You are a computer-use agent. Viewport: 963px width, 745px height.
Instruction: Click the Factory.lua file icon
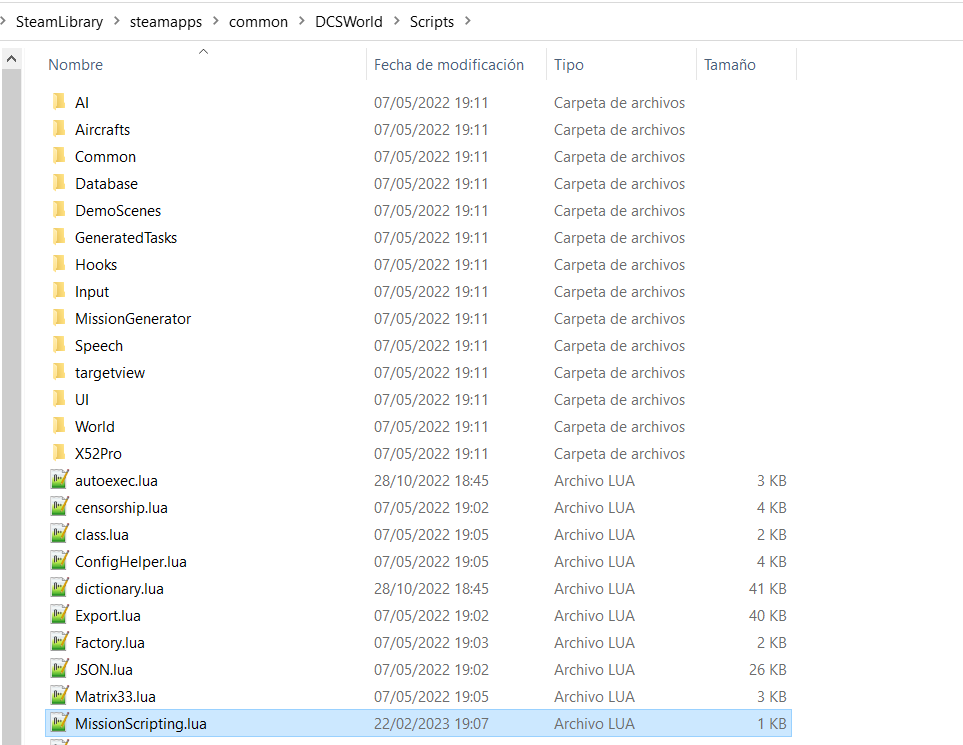point(59,642)
